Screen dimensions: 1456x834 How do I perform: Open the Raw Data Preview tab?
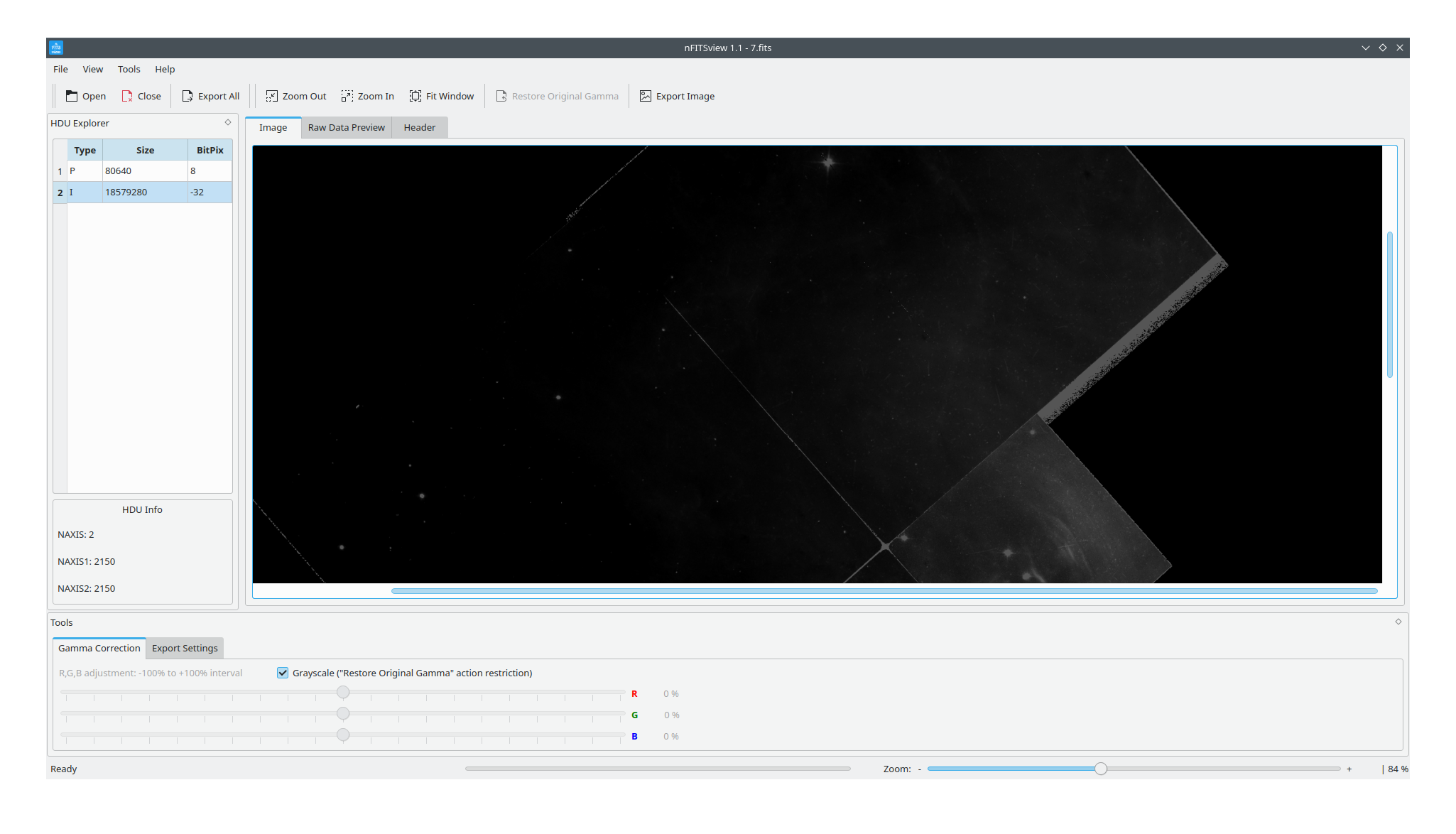click(x=346, y=127)
